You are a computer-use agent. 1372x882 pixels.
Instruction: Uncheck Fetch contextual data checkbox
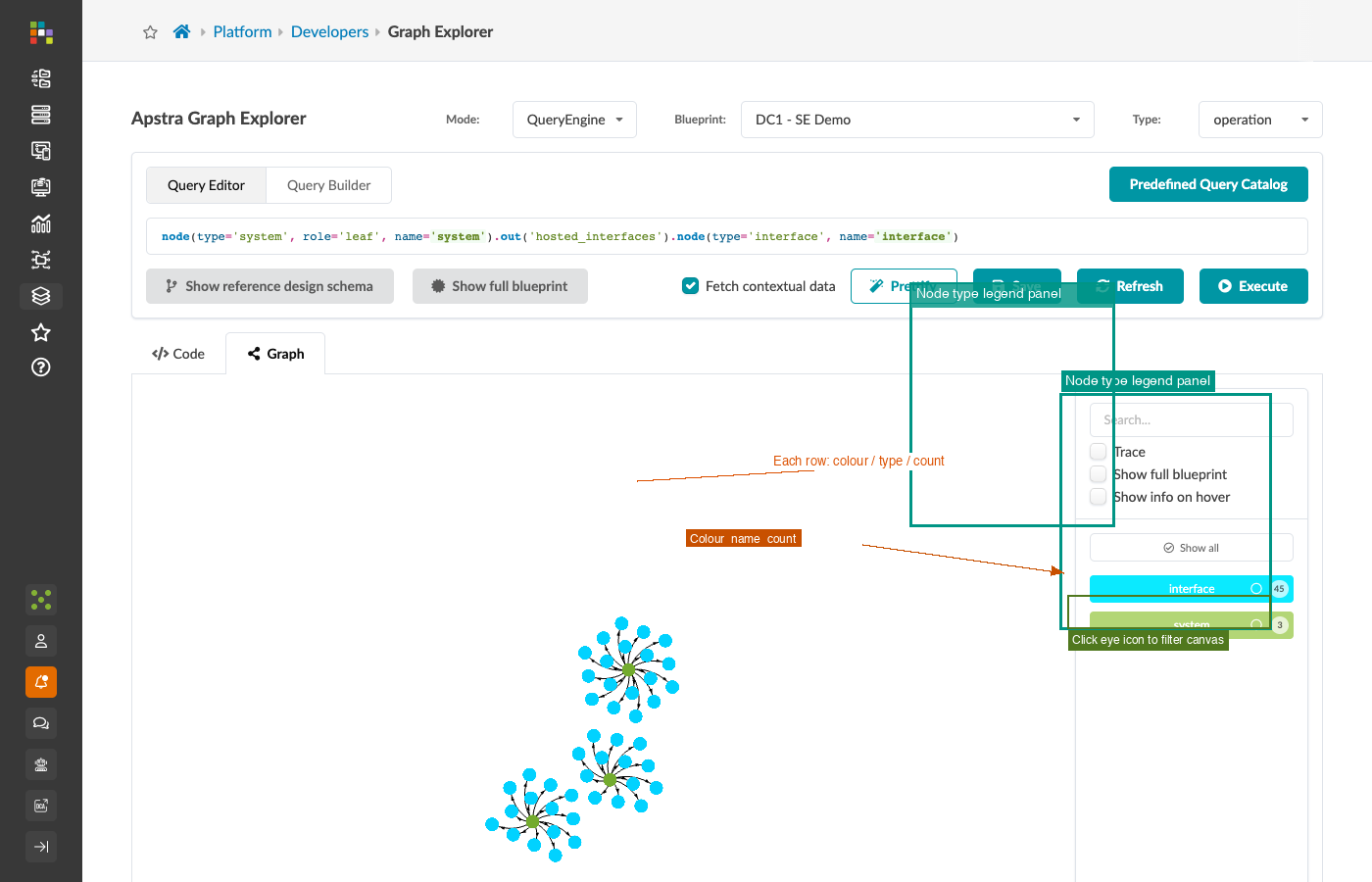[x=690, y=286]
